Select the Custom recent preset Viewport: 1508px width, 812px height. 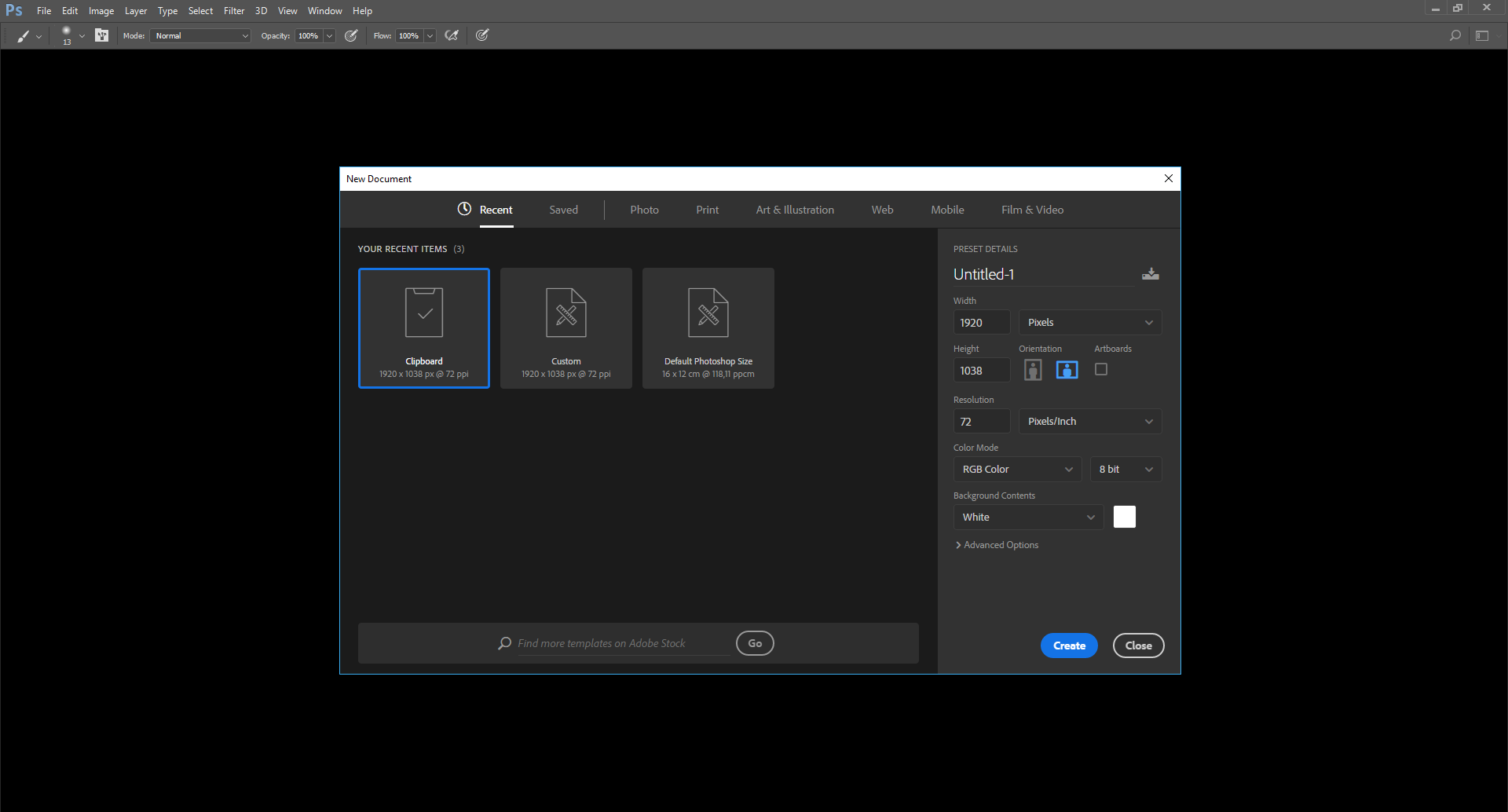pos(566,328)
